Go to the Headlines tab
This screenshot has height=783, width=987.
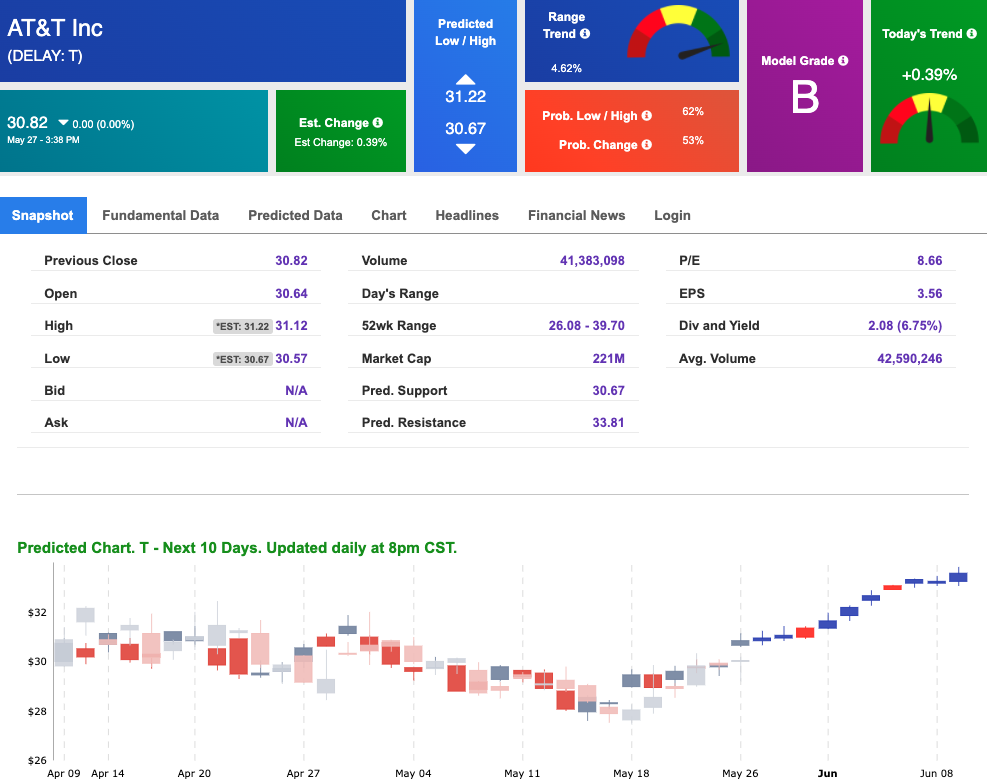[467, 215]
